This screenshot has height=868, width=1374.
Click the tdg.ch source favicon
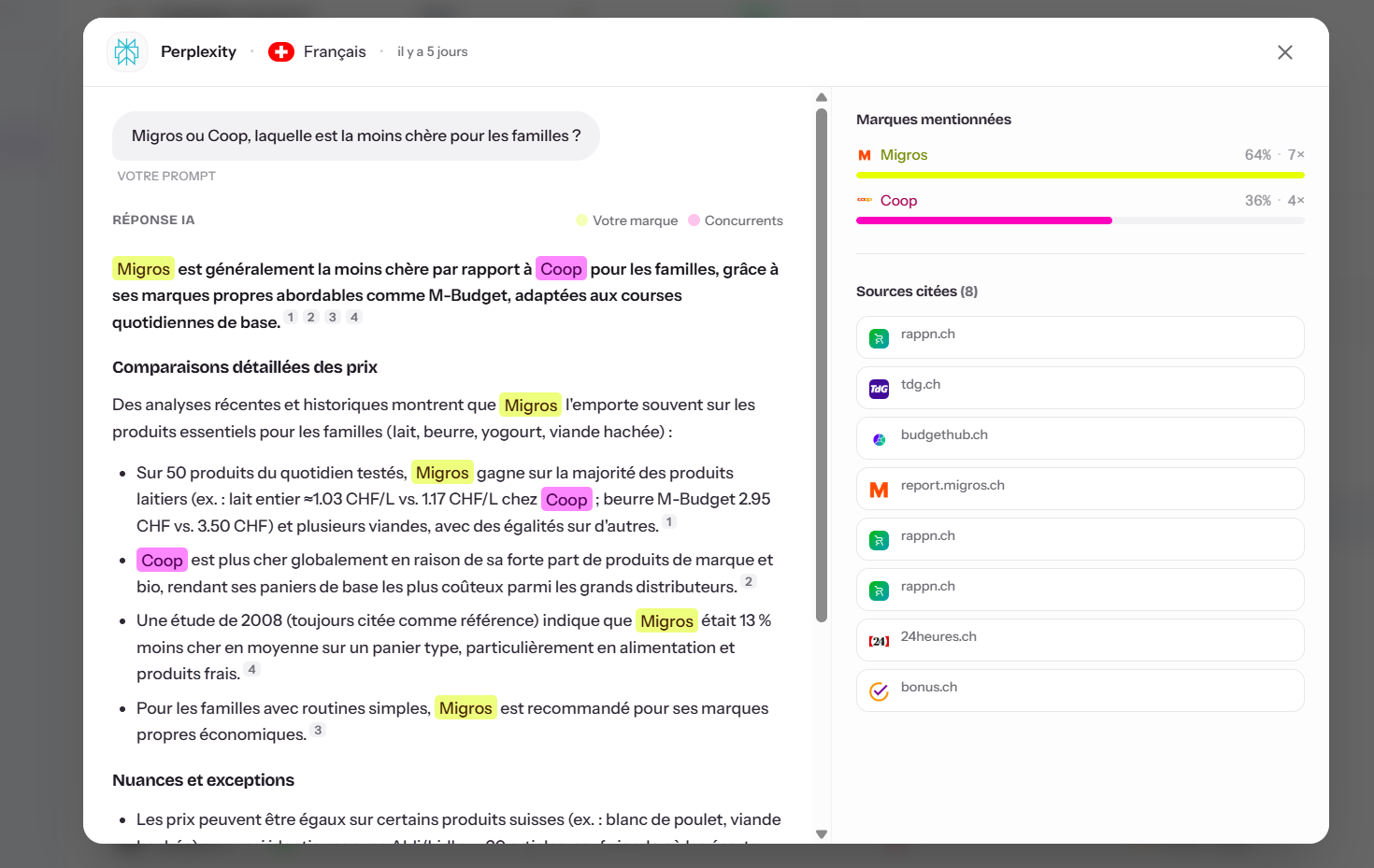coord(880,389)
